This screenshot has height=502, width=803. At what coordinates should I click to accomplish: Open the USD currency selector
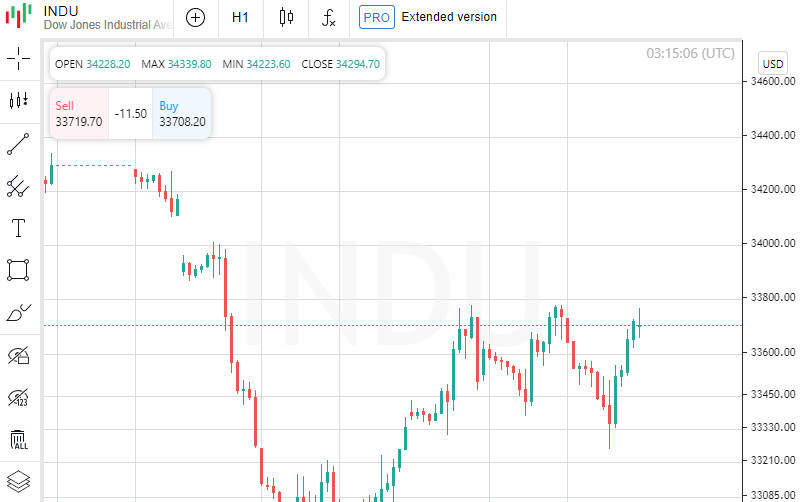pyautogui.click(x=773, y=63)
